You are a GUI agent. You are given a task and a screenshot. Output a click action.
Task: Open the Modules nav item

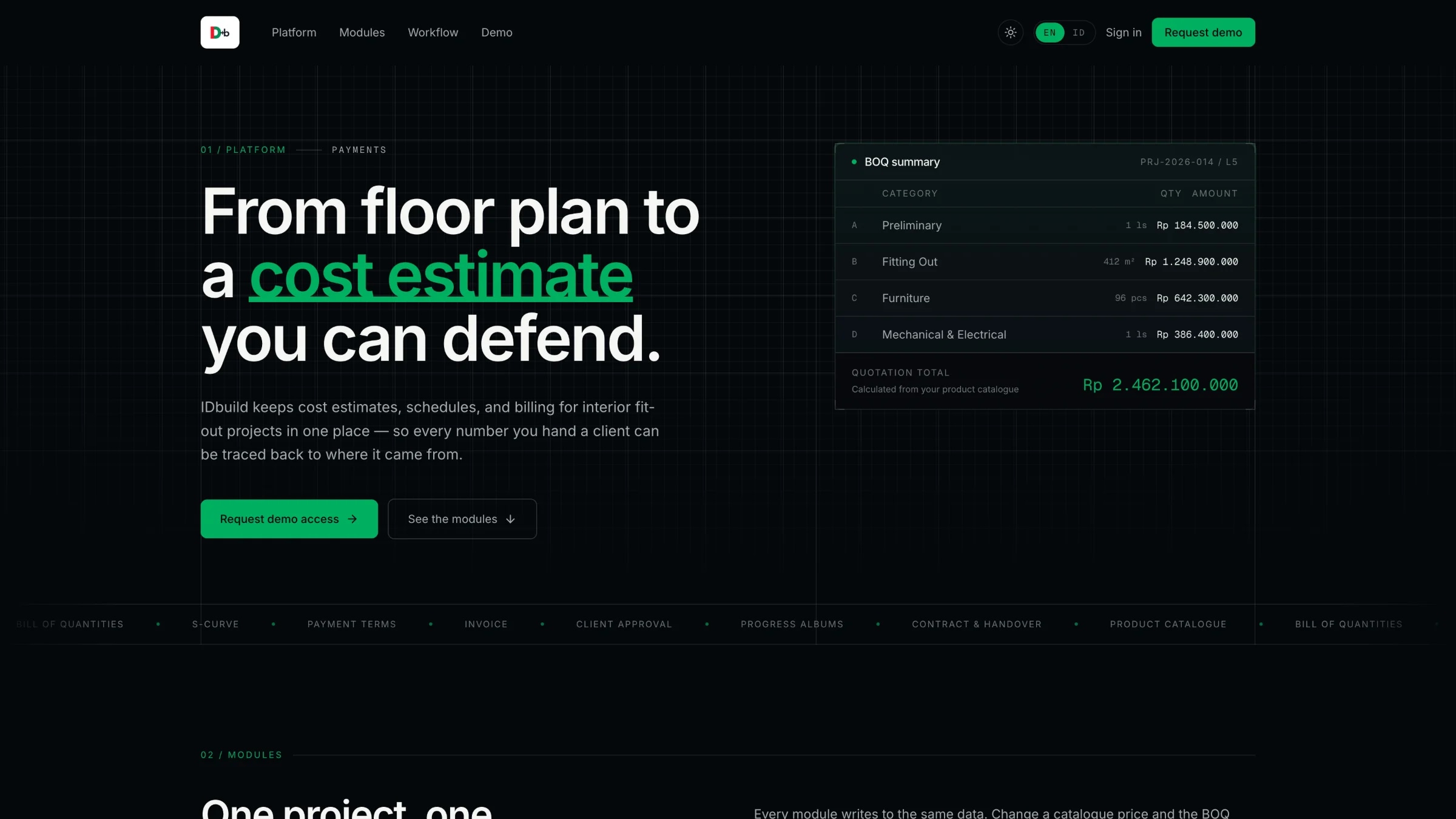362,32
